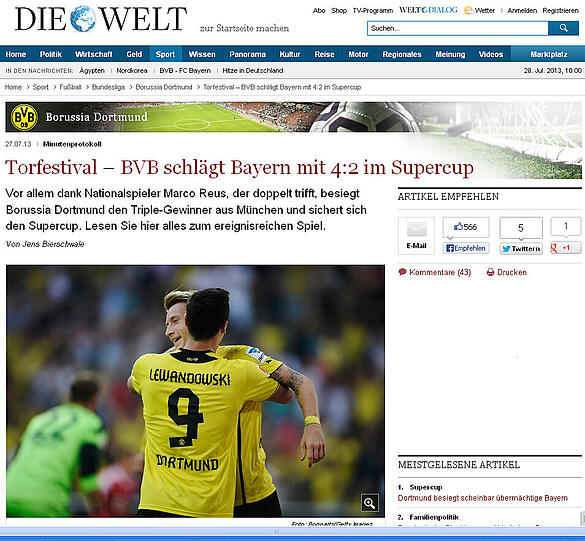Click the Minutenprotokoll label
Image resolution: width=585 pixels, height=541 pixels.
tap(72, 144)
